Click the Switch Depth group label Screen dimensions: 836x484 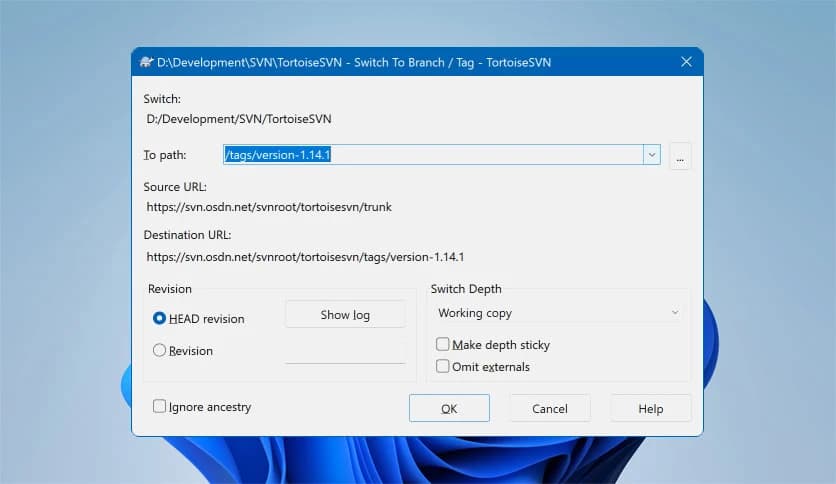pos(466,289)
